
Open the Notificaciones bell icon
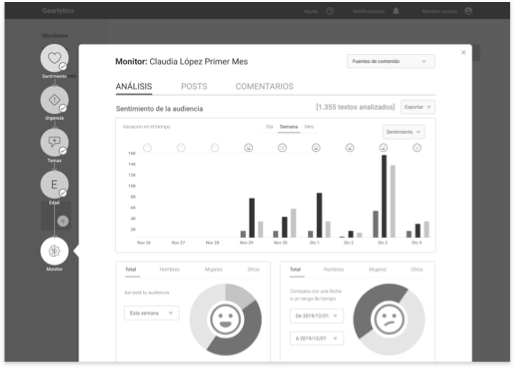[396, 11]
